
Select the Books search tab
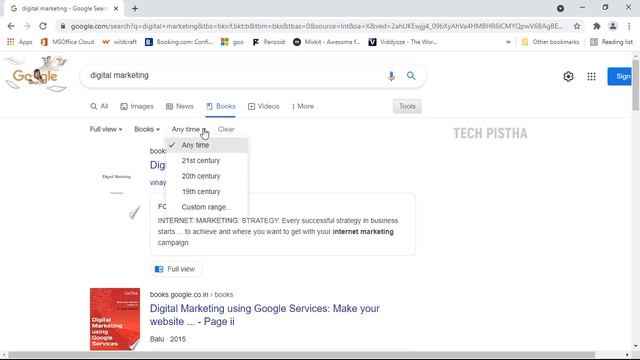pyautogui.click(x=220, y=106)
